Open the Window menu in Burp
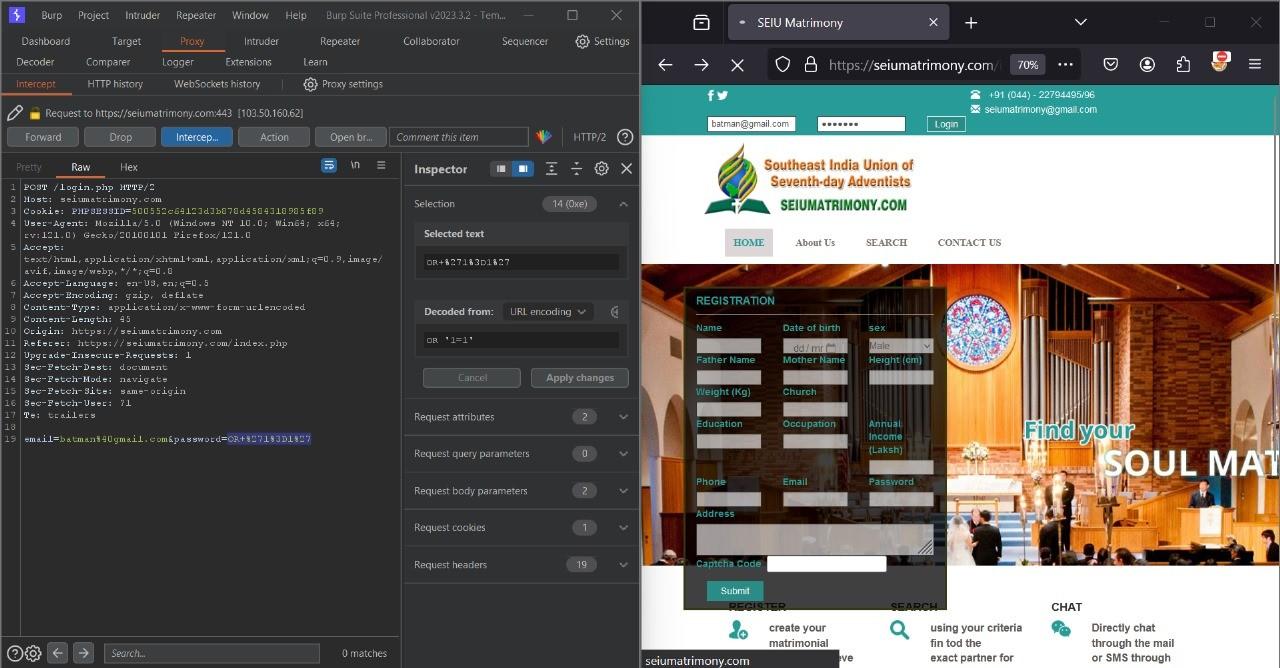The height and width of the screenshot is (668, 1280). tap(250, 15)
